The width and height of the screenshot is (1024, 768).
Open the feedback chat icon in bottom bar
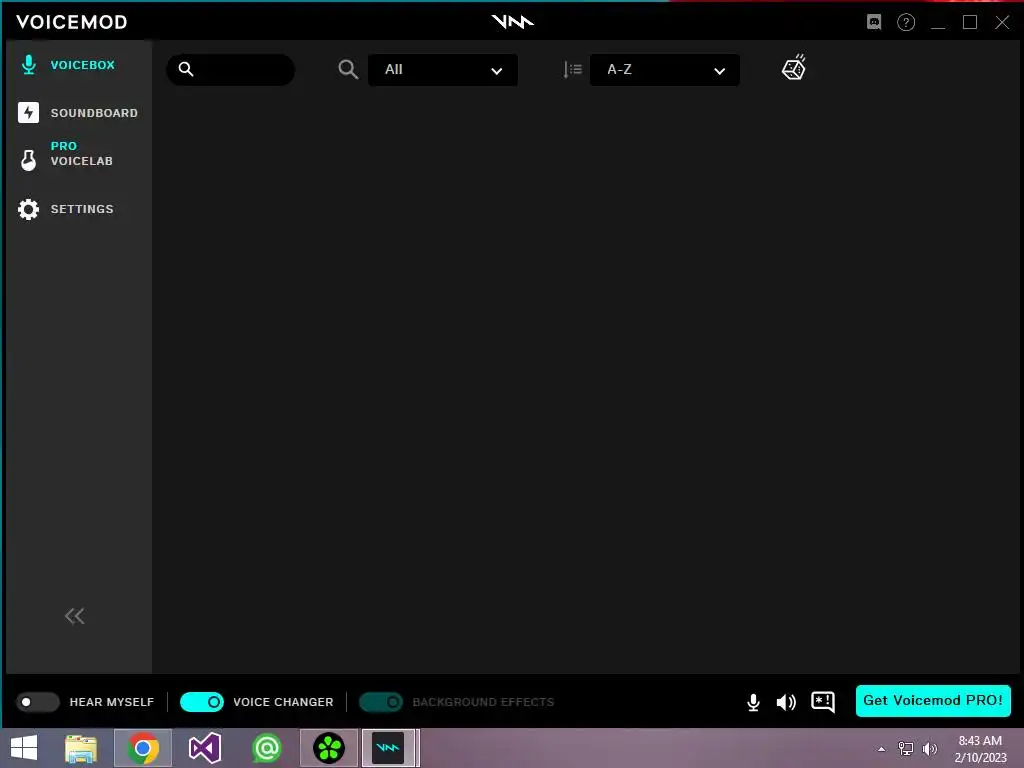coord(823,702)
